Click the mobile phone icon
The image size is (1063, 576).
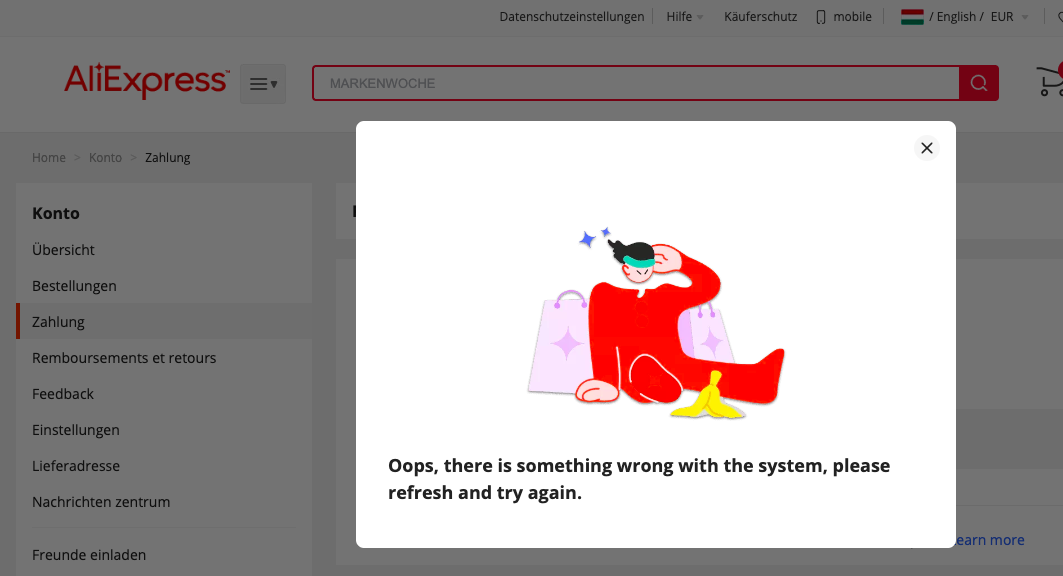pyautogui.click(x=821, y=17)
